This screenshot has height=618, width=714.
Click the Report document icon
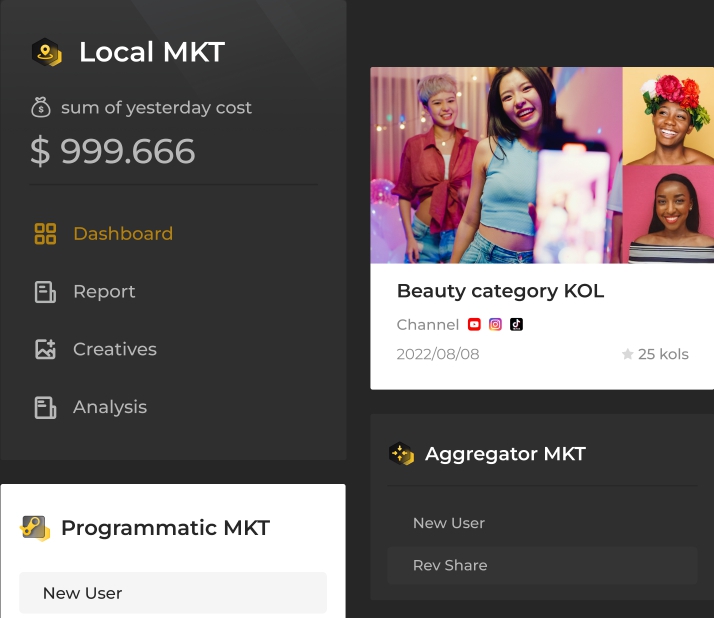click(x=45, y=292)
